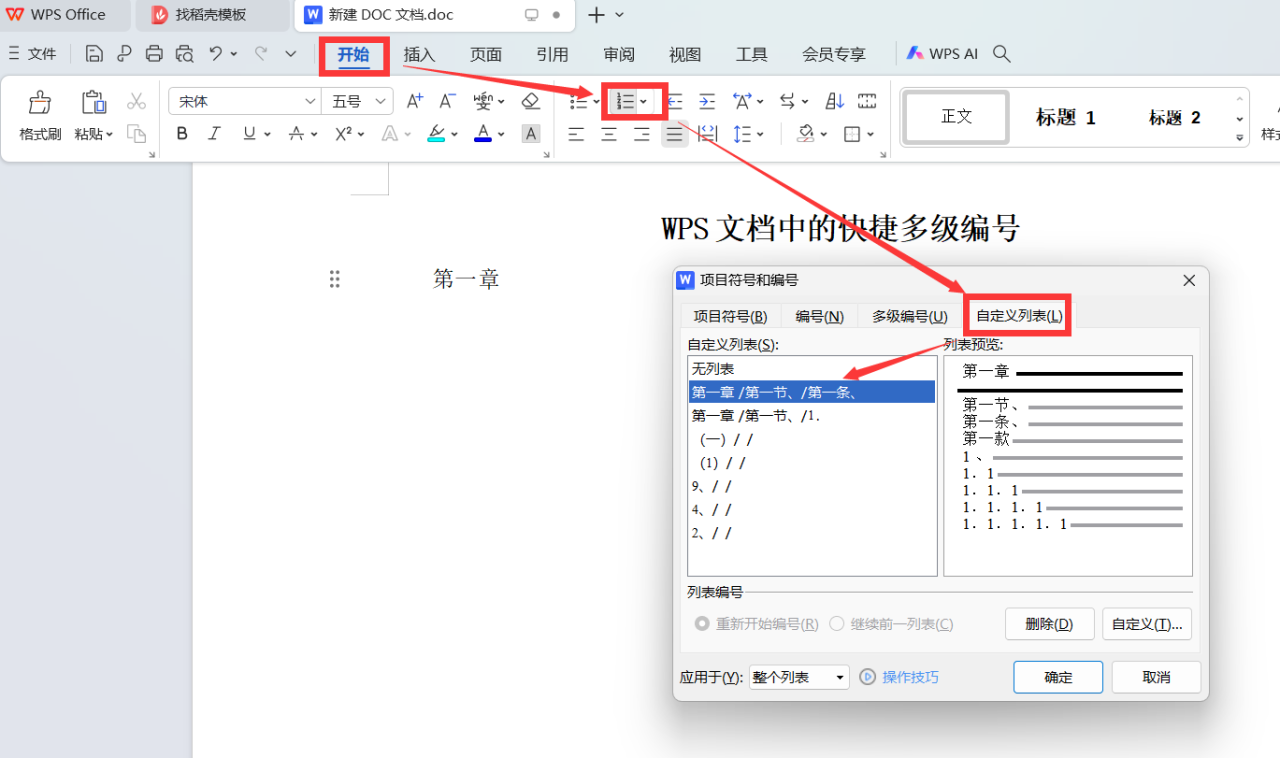Click the numbered list icon
1280x758 pixels.
625,101
